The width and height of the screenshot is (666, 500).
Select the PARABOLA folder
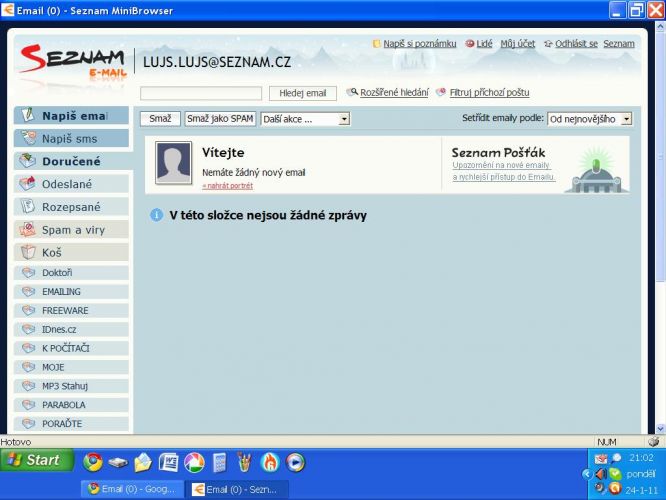(71, 405)
